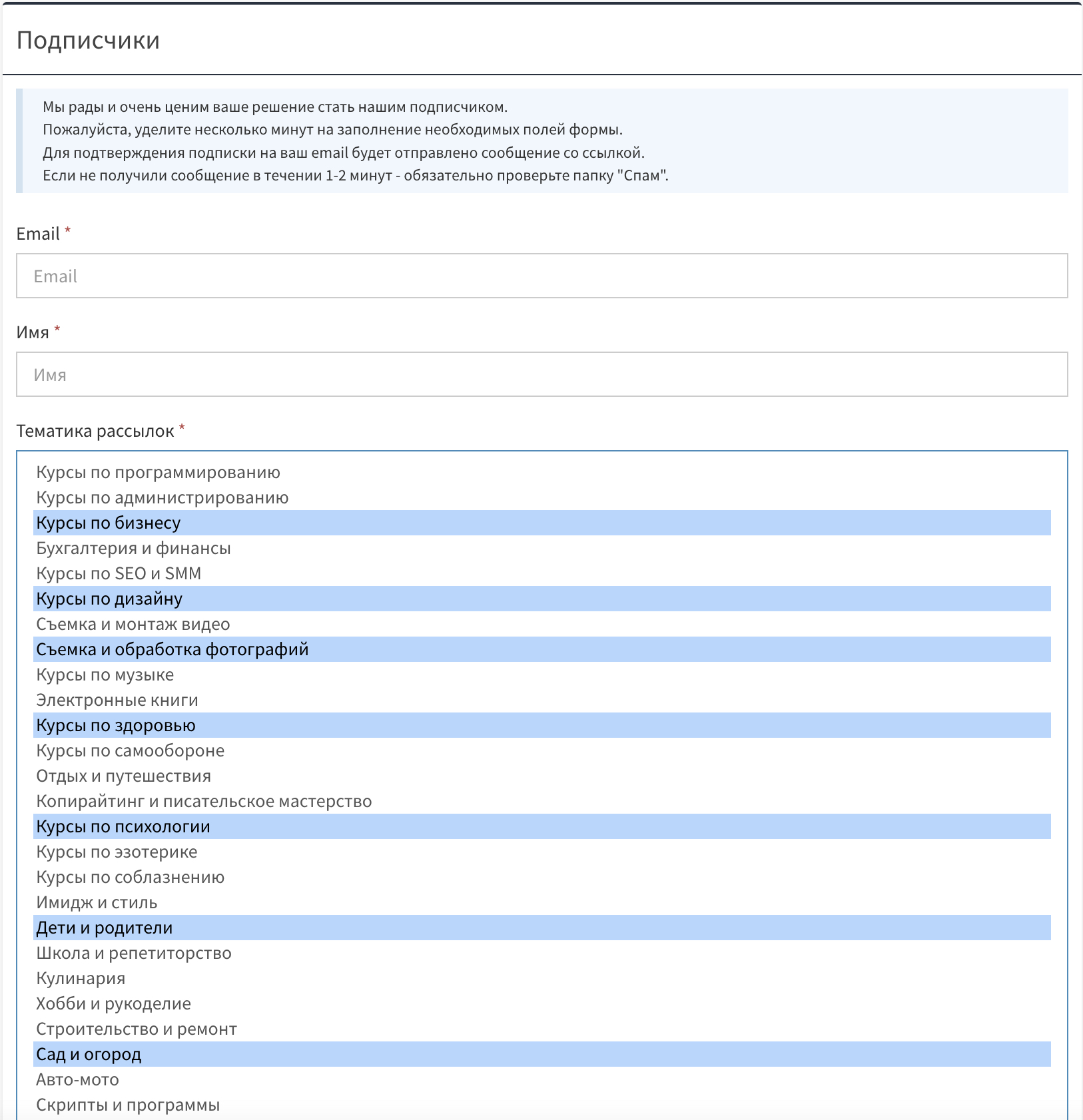Screen dimensions: 1083x1120
Task: Click highlighted Курсы по здоровью option
Action: pos(116,725)
